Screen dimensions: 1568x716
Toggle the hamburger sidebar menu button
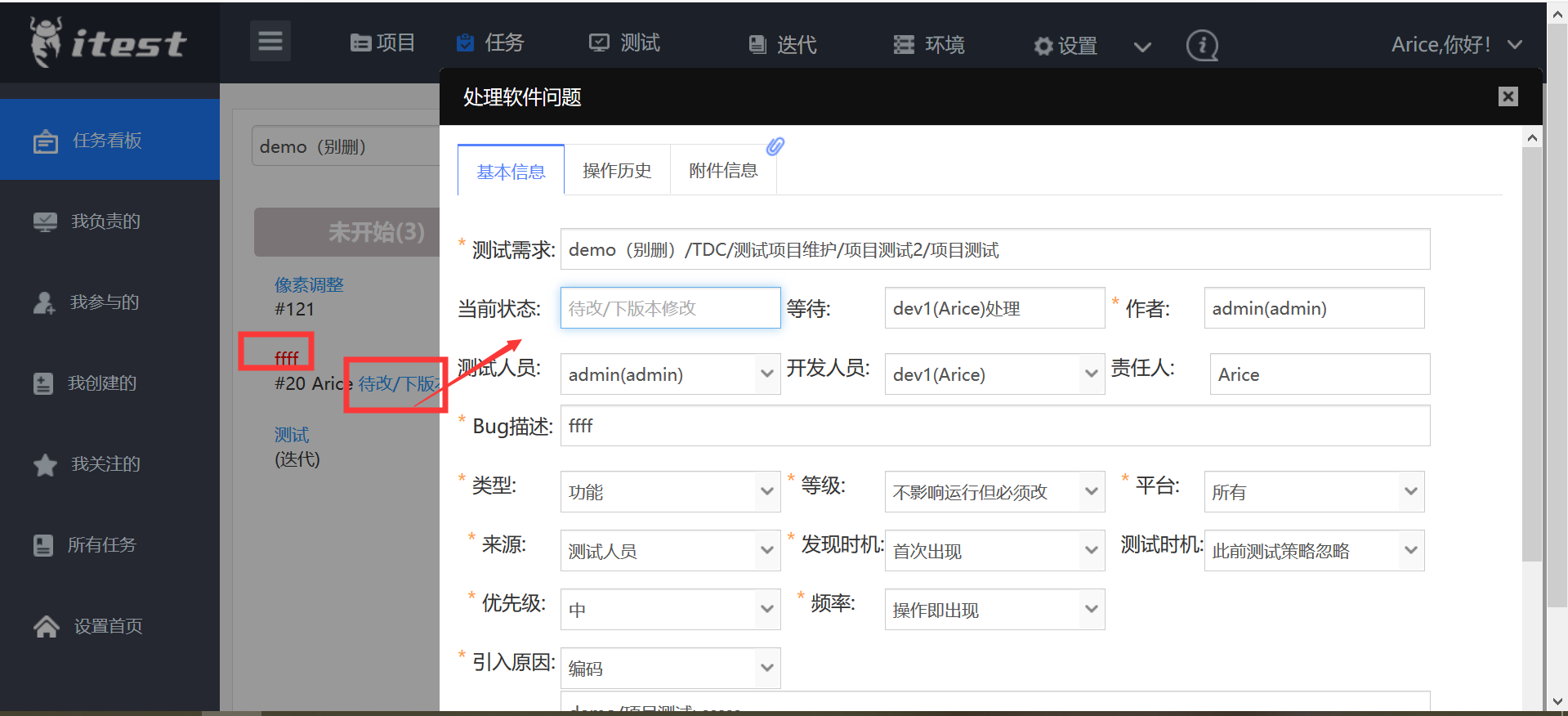tap(270, 41)
